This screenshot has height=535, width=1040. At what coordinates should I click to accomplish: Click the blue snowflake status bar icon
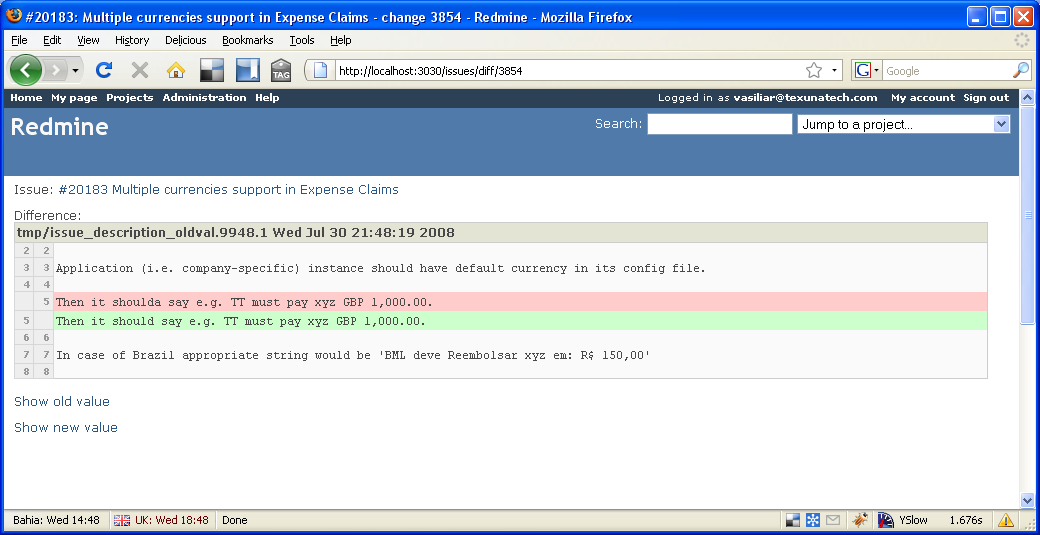click(812, 520)
